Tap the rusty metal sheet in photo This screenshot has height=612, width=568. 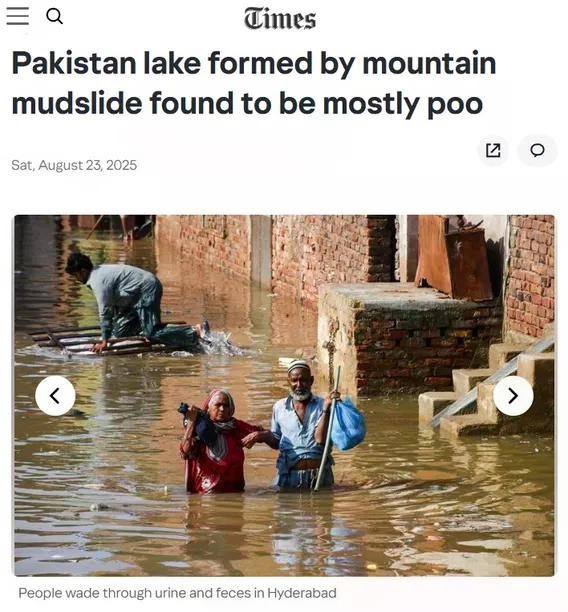pos(453,258)
